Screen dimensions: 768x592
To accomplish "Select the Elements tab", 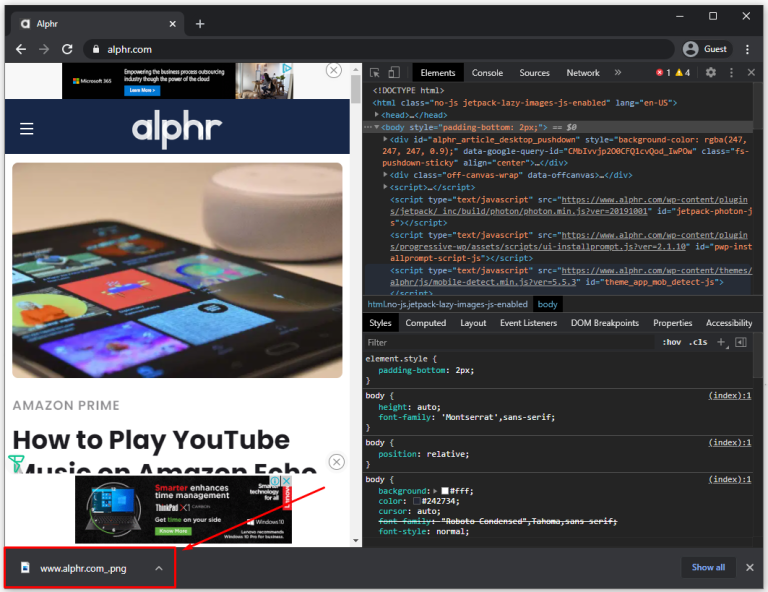I will click(437, 73).
